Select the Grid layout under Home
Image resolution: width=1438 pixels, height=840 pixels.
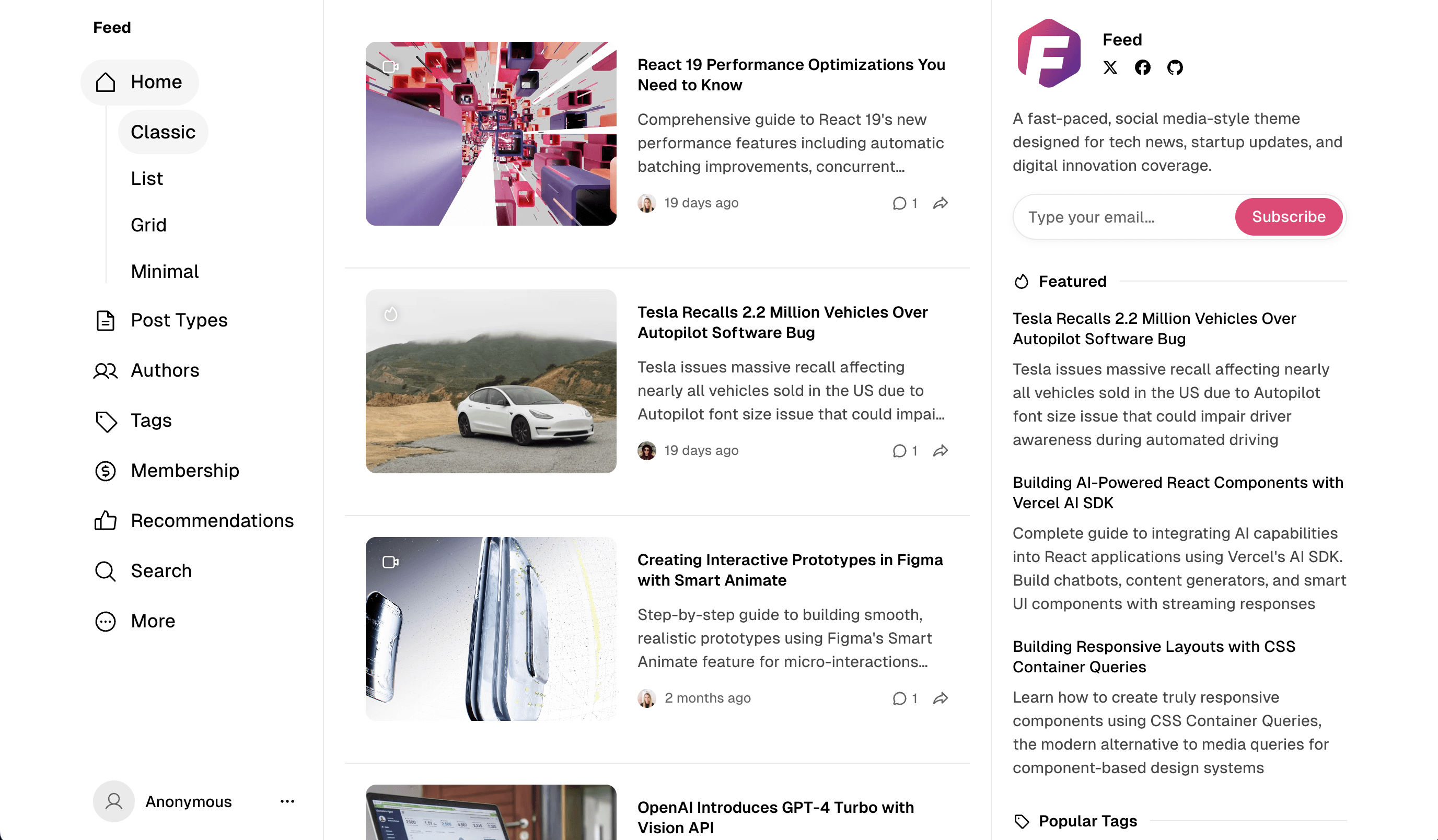tap(148, 225)
